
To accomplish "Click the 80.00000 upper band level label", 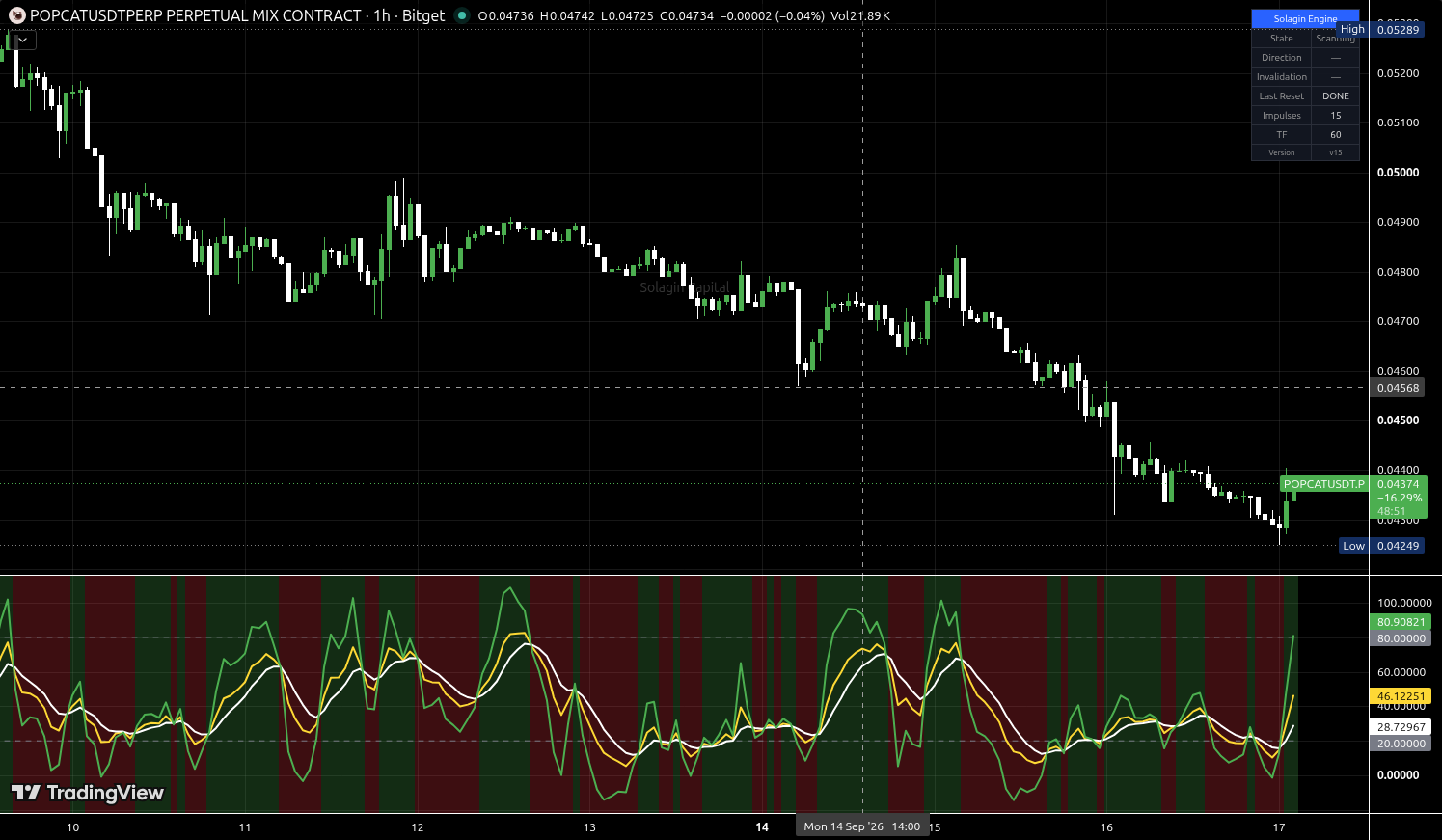I will coord(1401,638).
